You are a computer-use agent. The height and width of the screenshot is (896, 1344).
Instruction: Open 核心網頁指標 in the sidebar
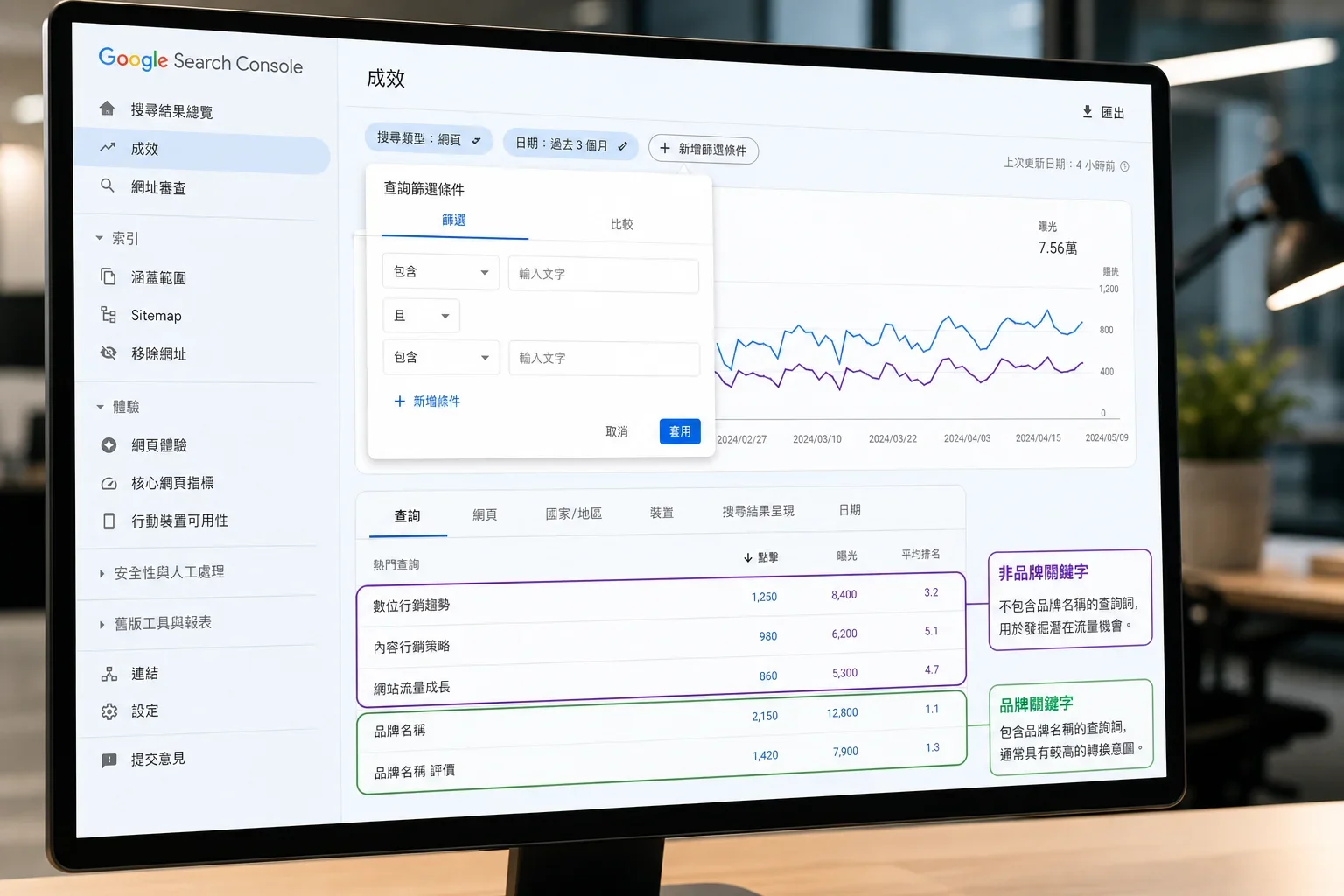click(x=172, y=483)
